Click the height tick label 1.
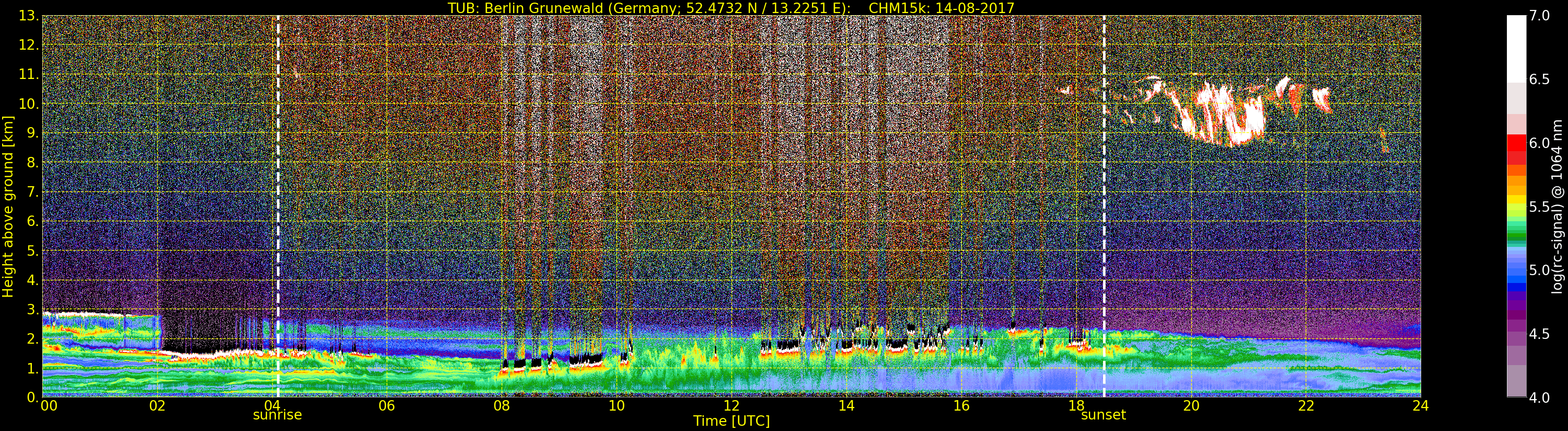Viewport: 1568px width, 431px height. point(33,368)
